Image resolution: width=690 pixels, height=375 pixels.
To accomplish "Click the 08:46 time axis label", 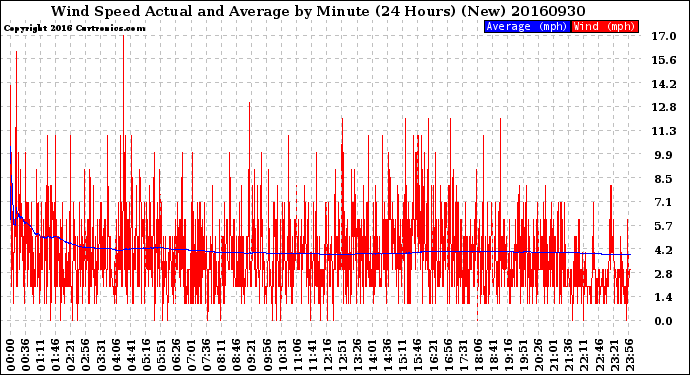I will click(236, 355).
